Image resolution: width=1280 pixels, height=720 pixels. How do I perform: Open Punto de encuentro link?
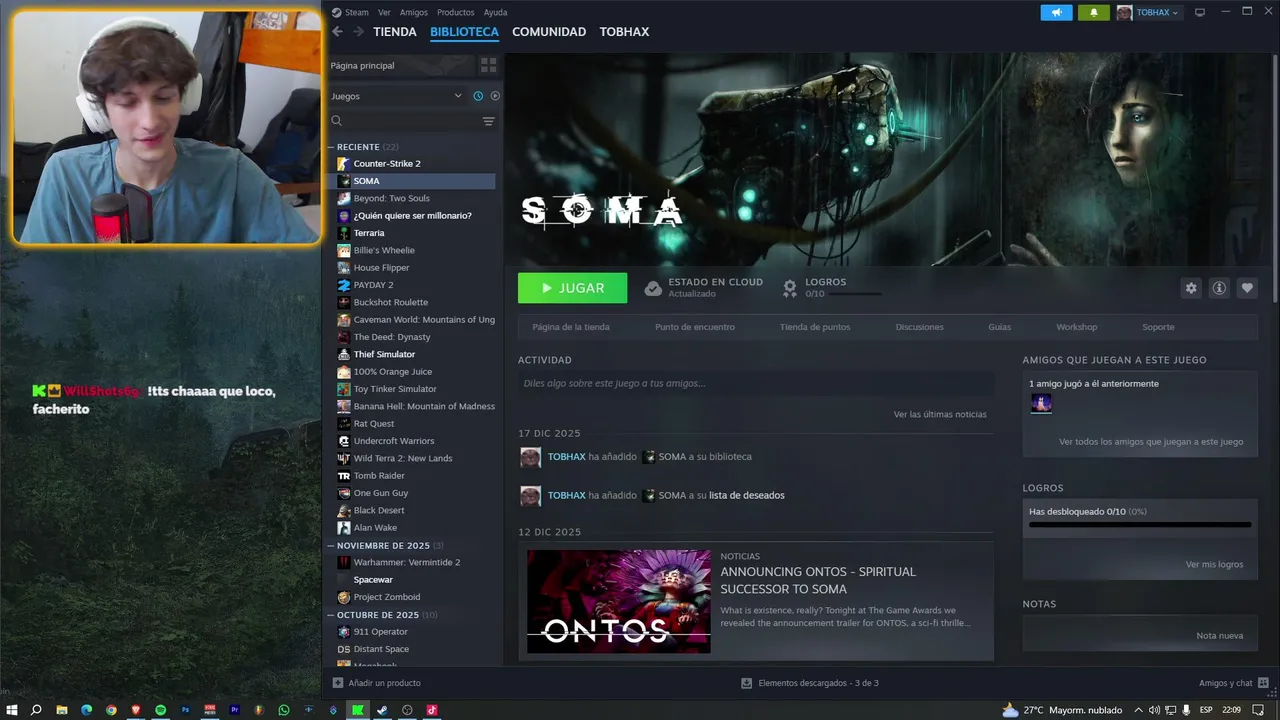pos(695,327)
